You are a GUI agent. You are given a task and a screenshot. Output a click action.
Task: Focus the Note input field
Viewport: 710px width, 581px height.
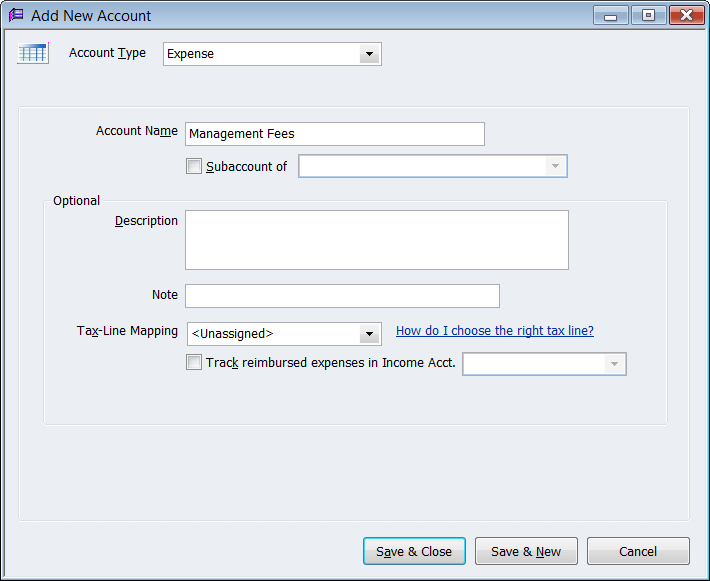[x=341, y=296]
